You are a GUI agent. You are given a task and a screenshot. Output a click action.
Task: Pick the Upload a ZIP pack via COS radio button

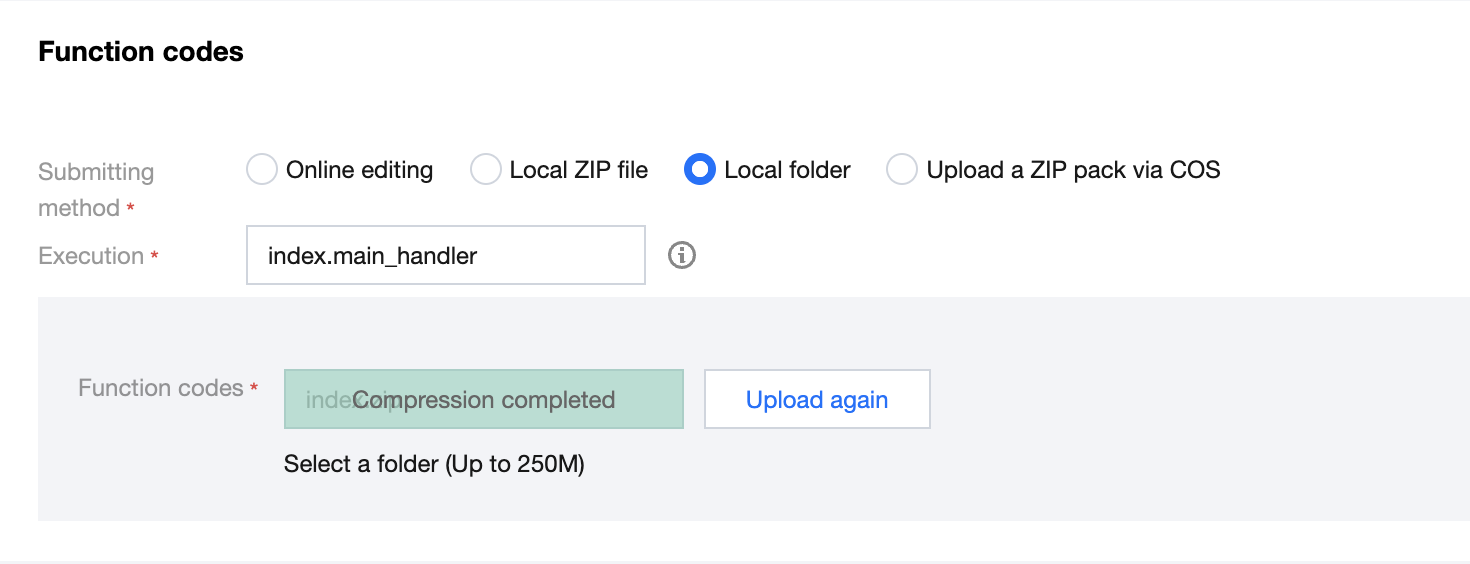point(902,170)
